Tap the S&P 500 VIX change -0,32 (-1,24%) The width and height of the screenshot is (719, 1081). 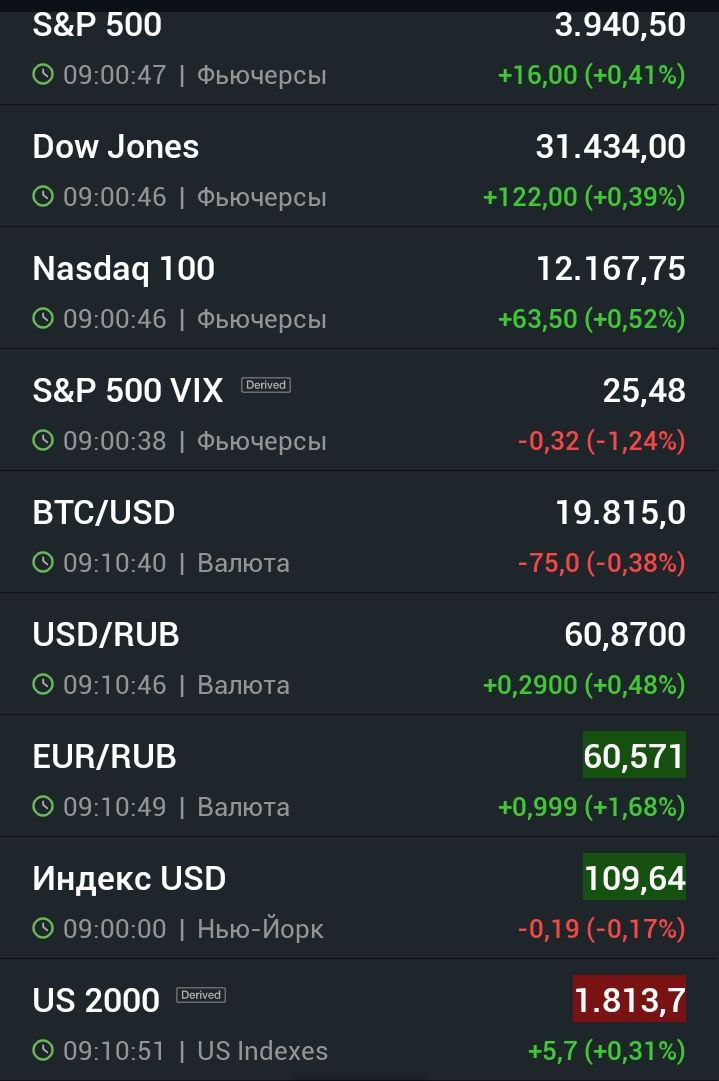pos(602,441)
